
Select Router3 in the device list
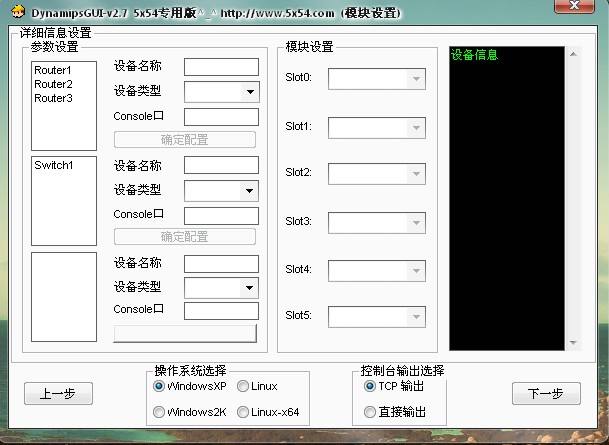53,98
